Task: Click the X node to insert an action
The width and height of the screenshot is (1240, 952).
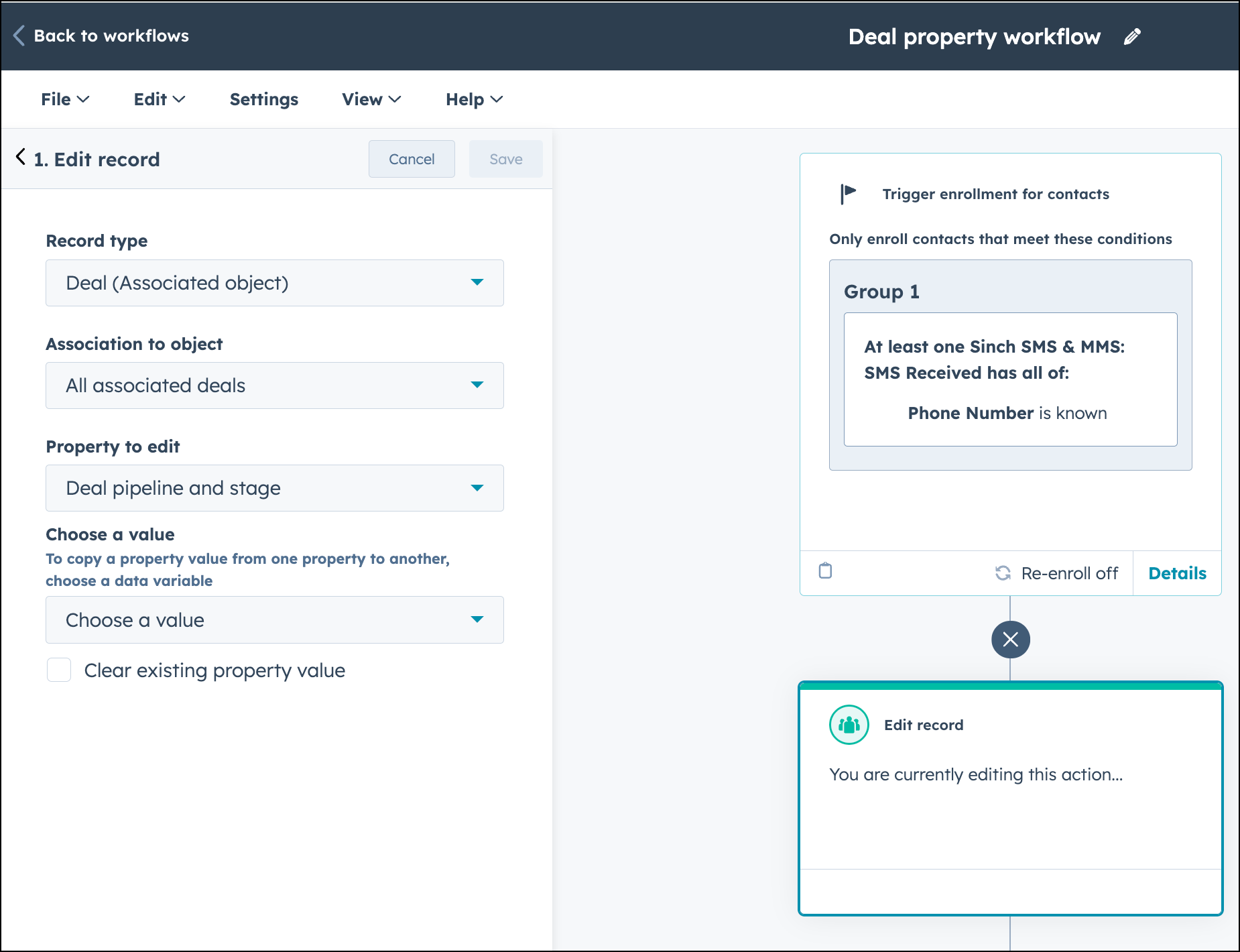Action: point(1010,639)
